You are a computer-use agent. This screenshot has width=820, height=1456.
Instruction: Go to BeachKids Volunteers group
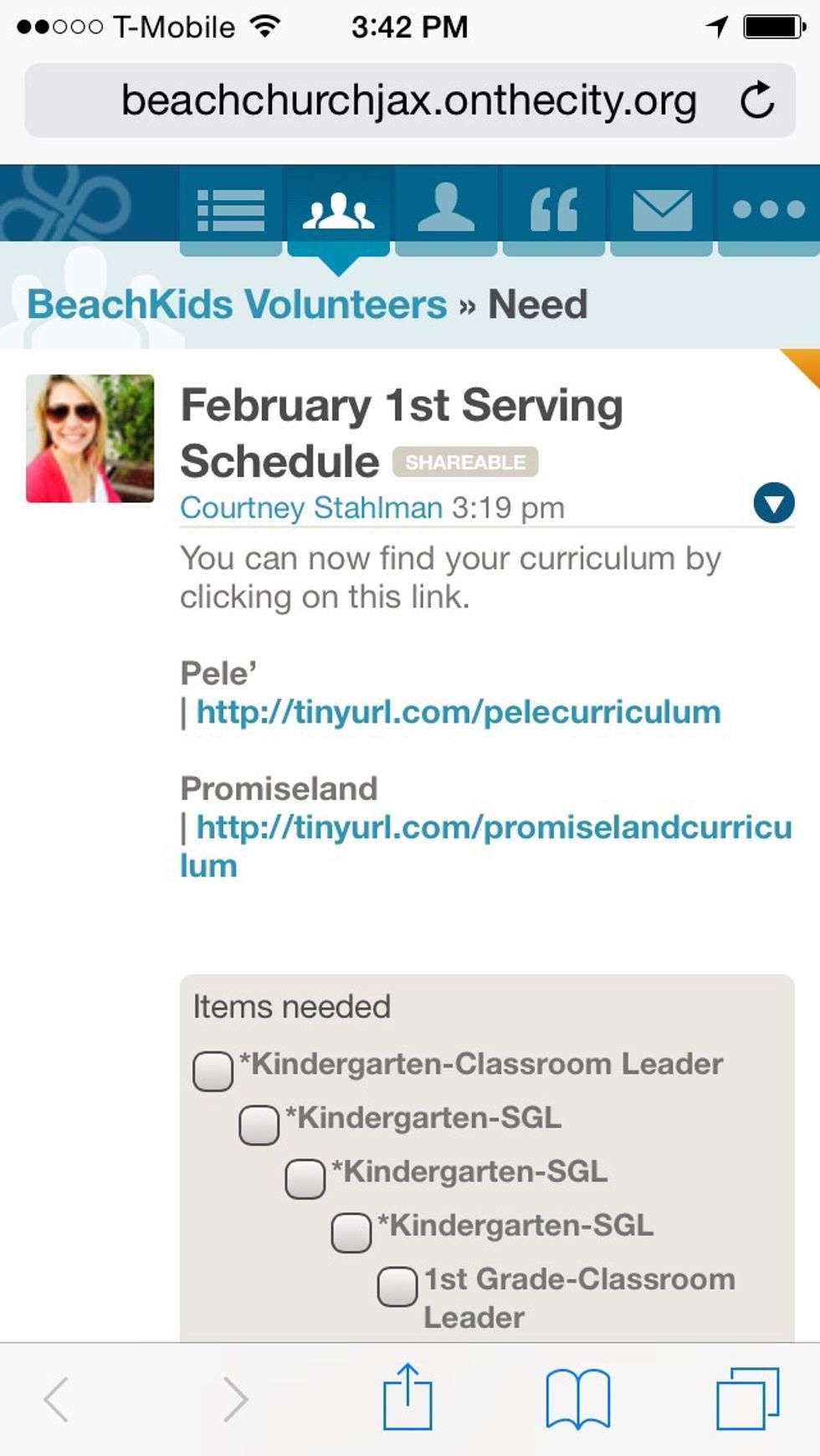(x=237, y=304)
